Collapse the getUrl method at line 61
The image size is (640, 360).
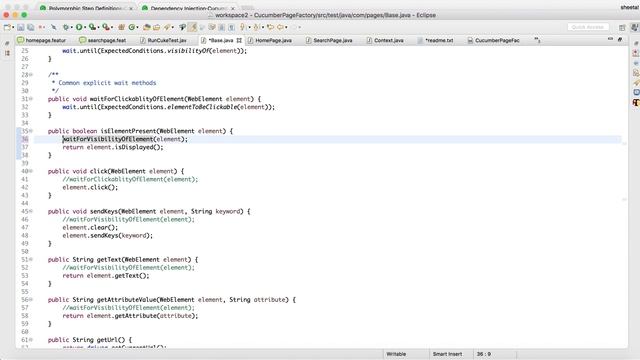(31, 340)
